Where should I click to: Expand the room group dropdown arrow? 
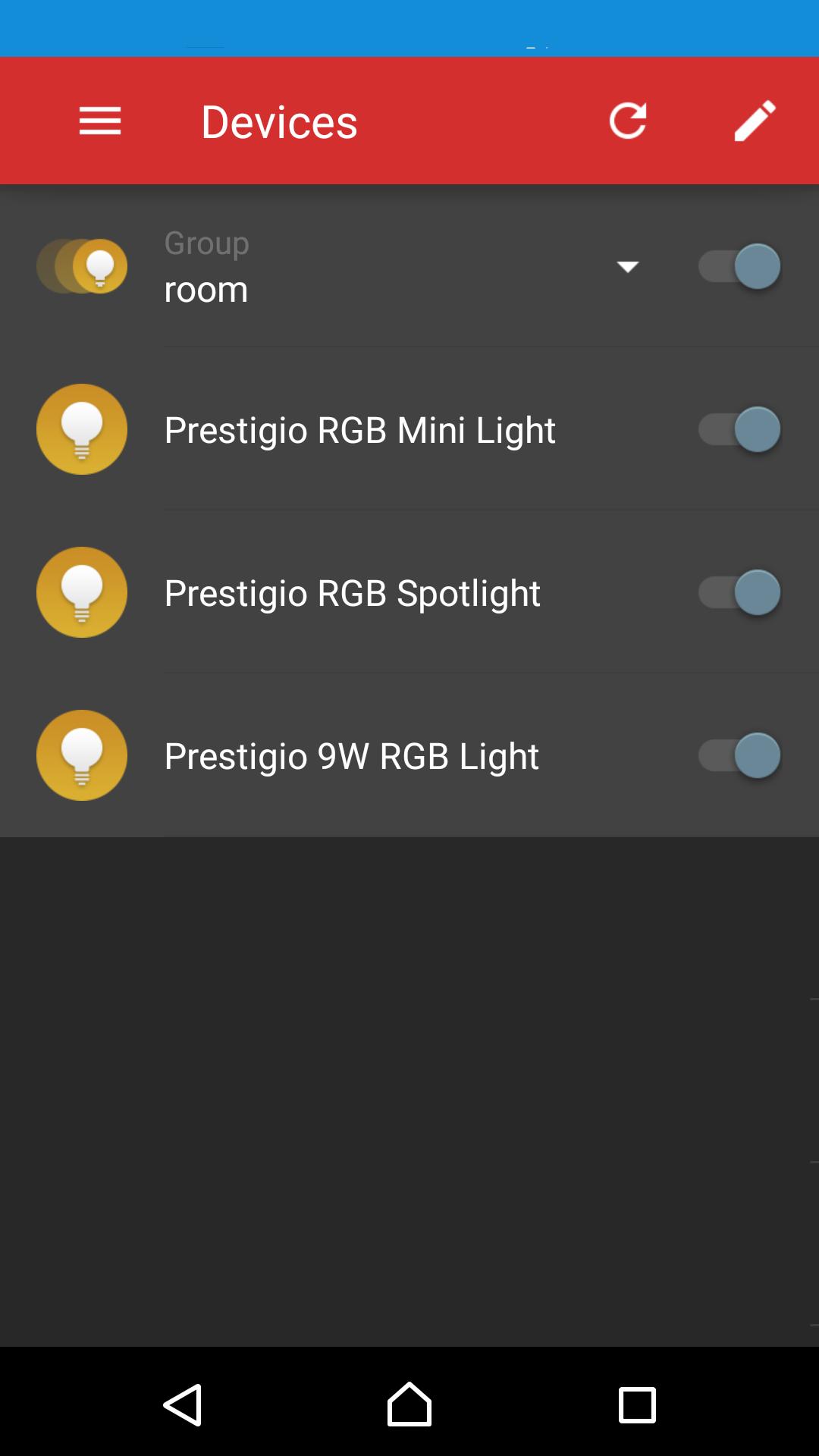[627, 266]
